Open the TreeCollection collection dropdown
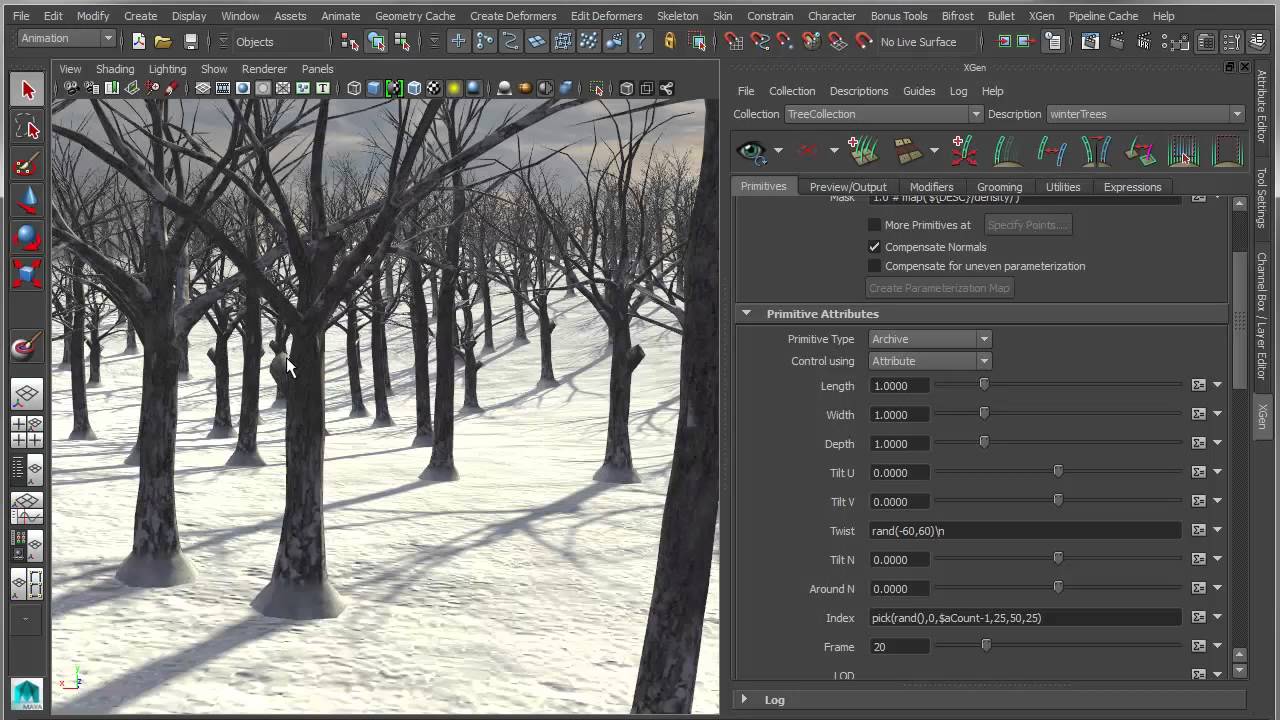The image size is (1280, 720). point(884,114)
